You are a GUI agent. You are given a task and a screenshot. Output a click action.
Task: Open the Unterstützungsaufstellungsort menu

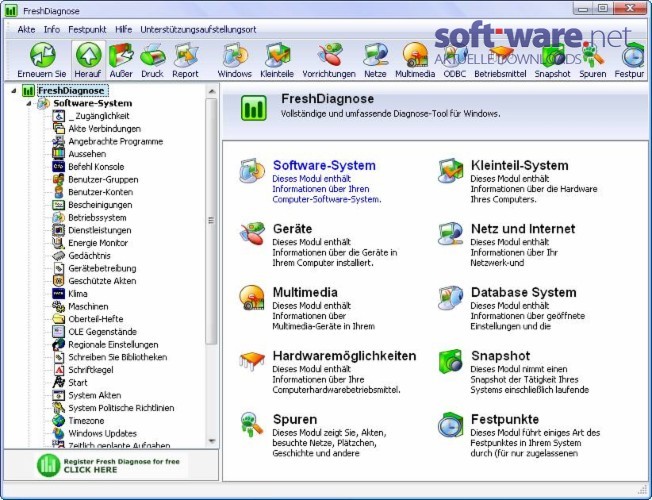click(198, 30)
